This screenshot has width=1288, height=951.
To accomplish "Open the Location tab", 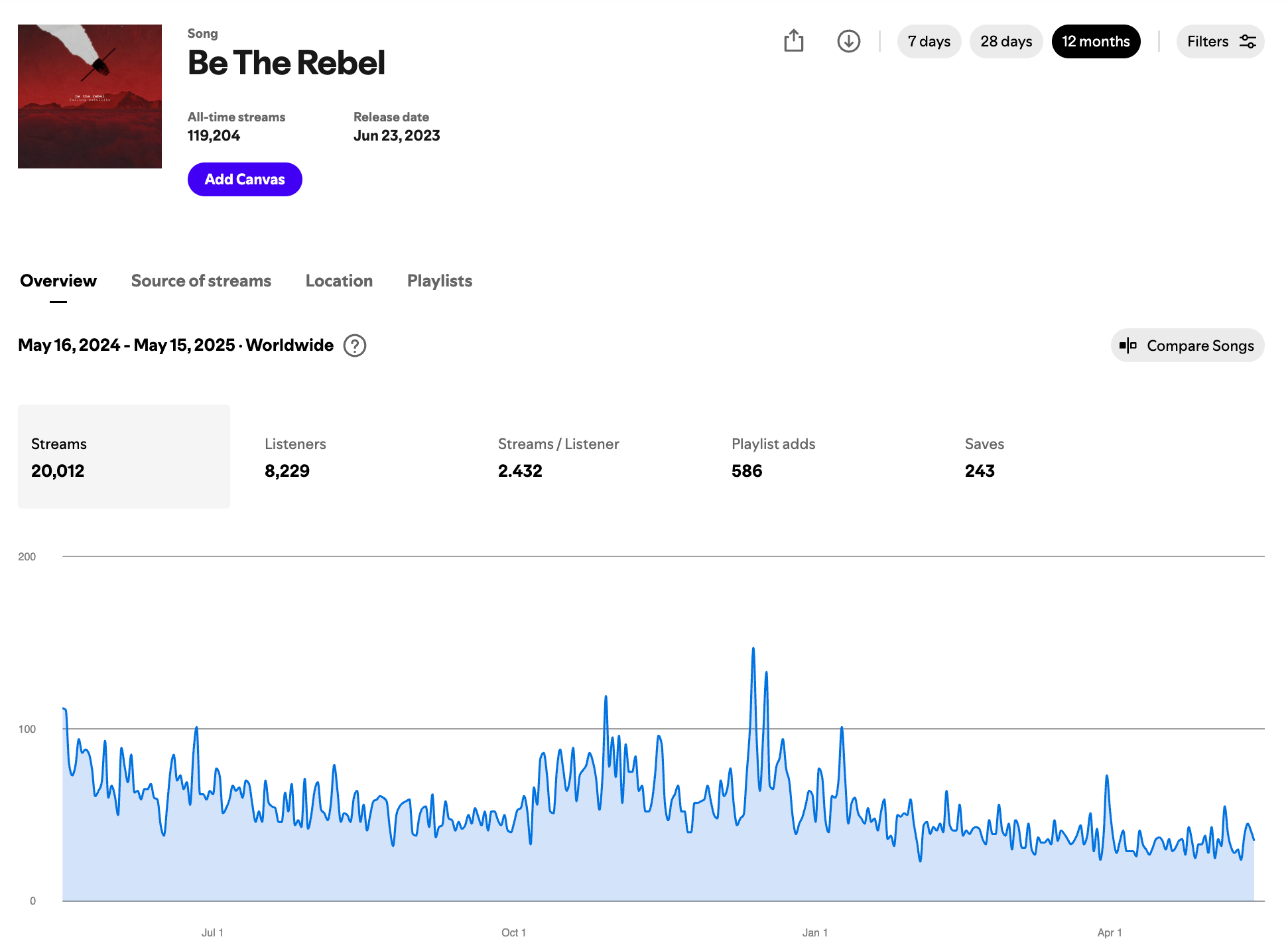I will pos(339,281).
